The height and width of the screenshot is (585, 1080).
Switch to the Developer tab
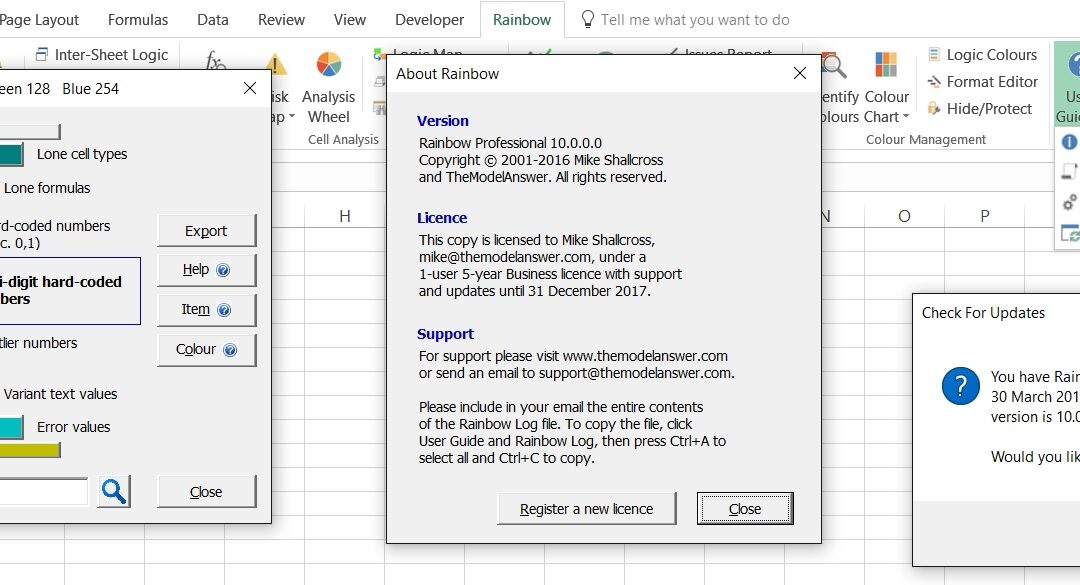coord(430,20)
